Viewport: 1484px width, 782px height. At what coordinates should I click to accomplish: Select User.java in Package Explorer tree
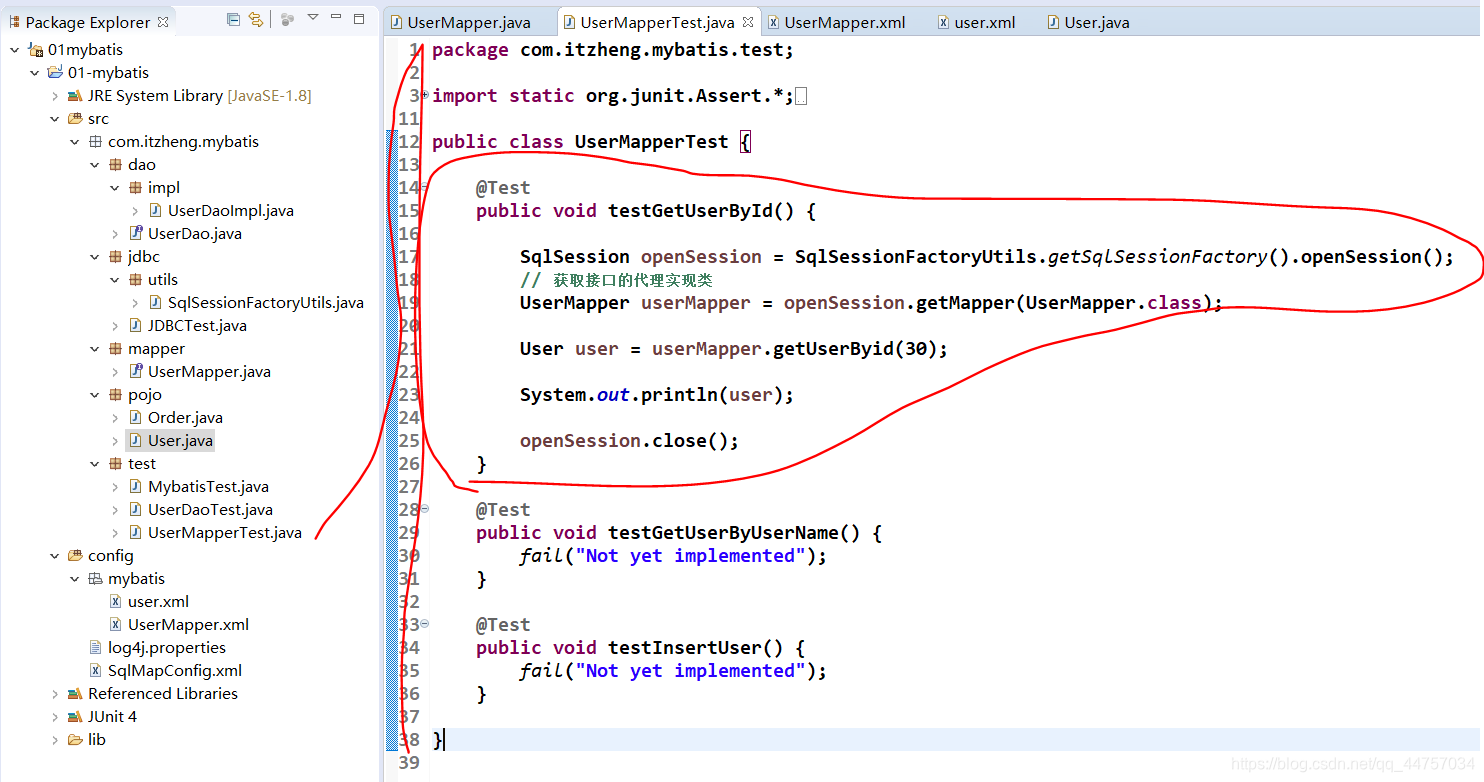coord(180,441)
